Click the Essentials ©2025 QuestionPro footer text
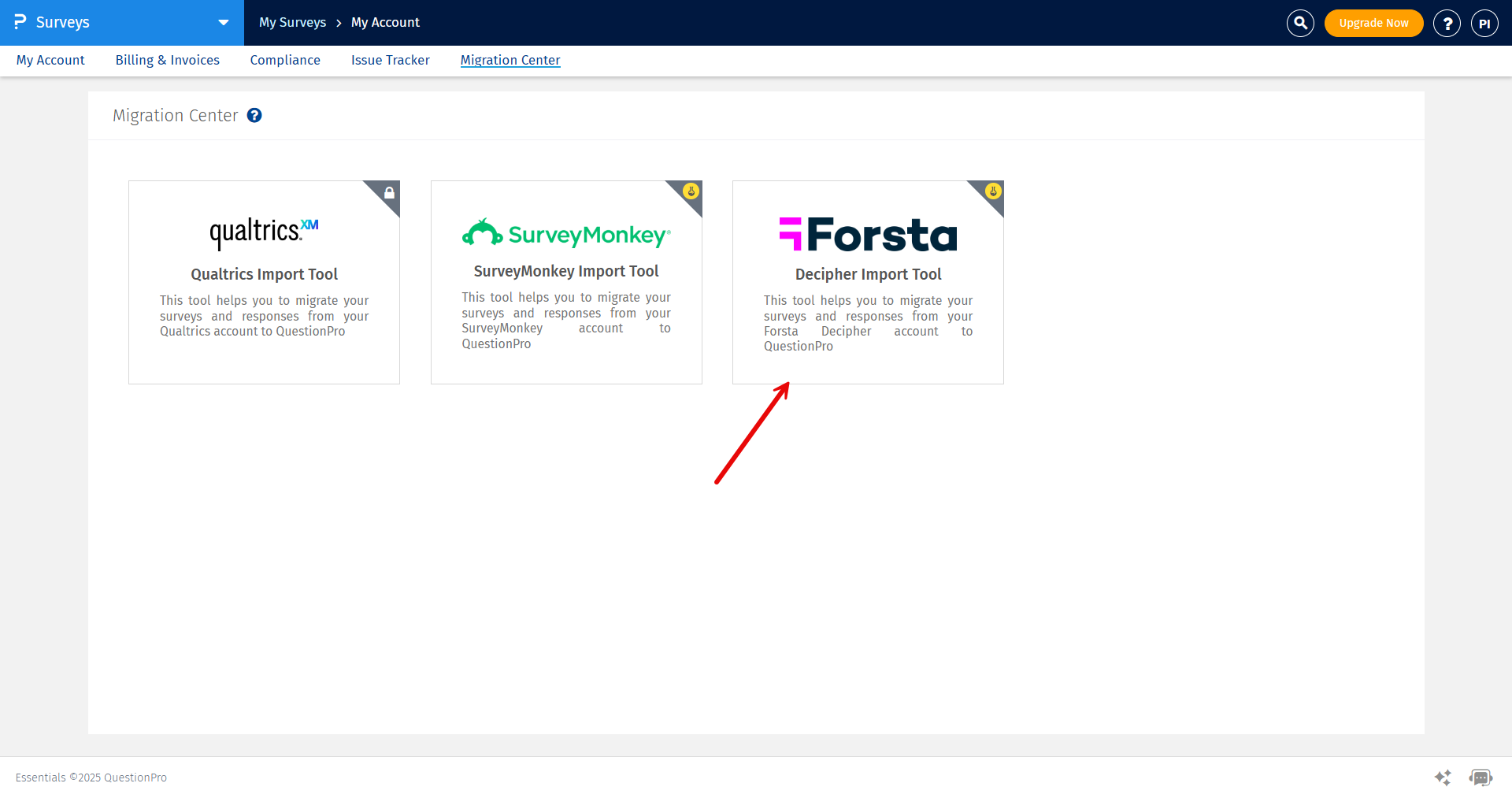The image size is (1512, 798). [x=91, y=778]
